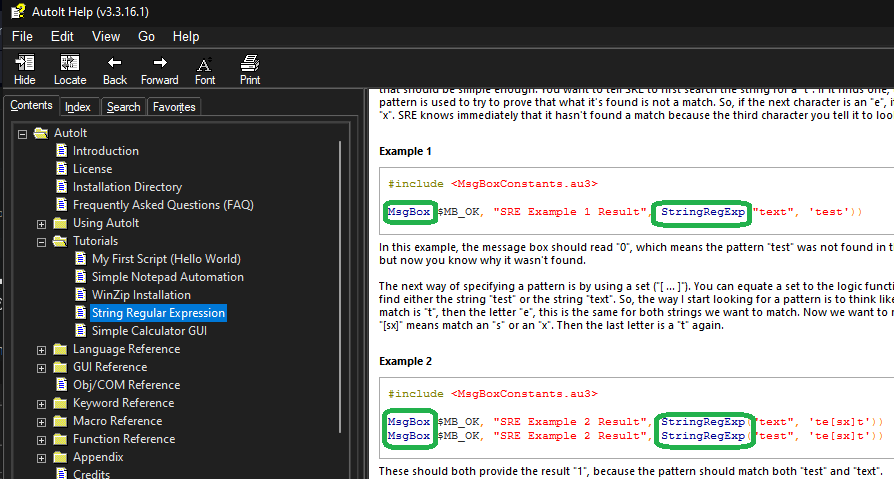Open Simple Calculator GUI tutorial
This screenshot has height=479, width=894.
tap(149, 331)
